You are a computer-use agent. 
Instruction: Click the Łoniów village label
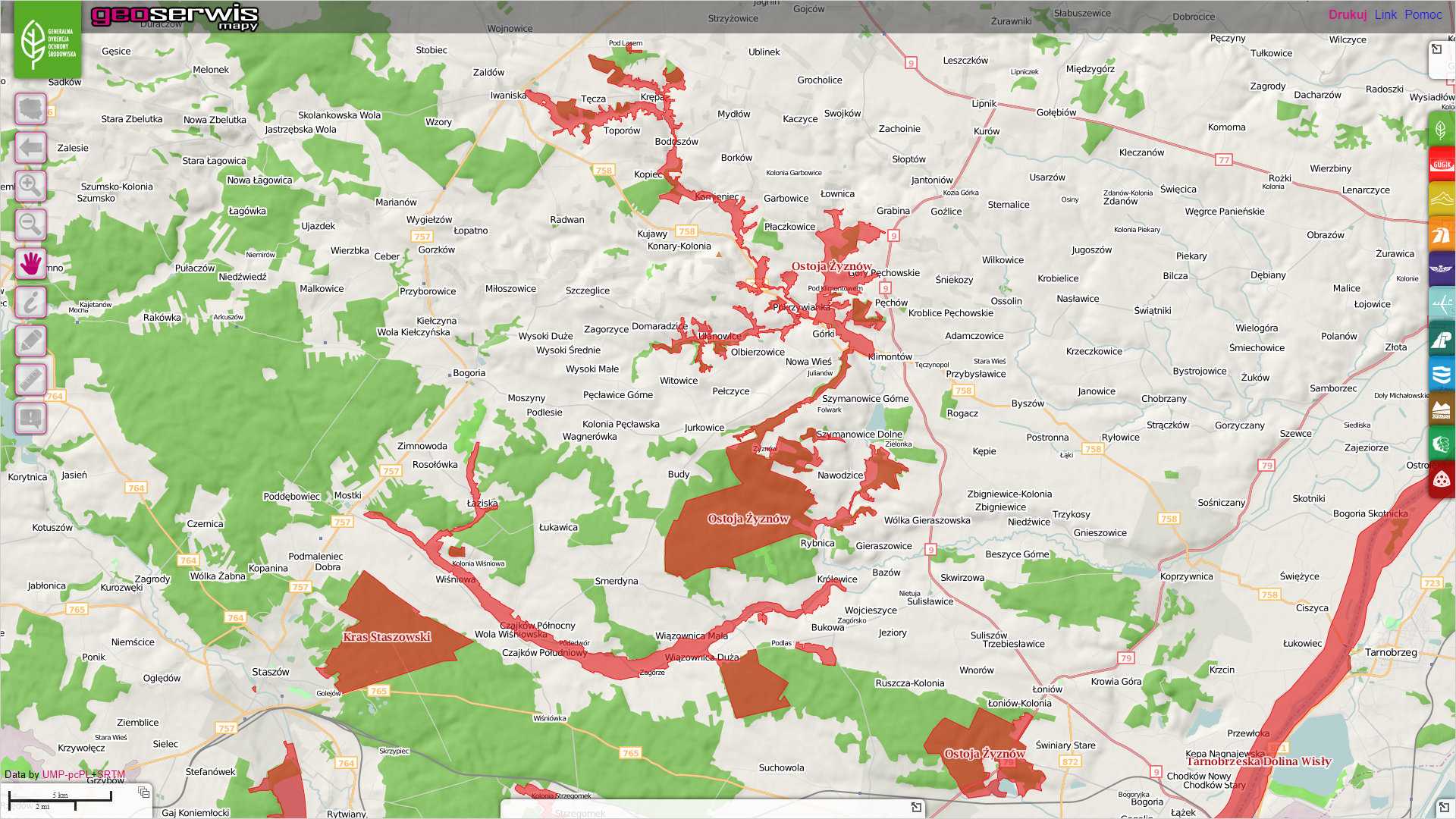[x=1047, y=689]
